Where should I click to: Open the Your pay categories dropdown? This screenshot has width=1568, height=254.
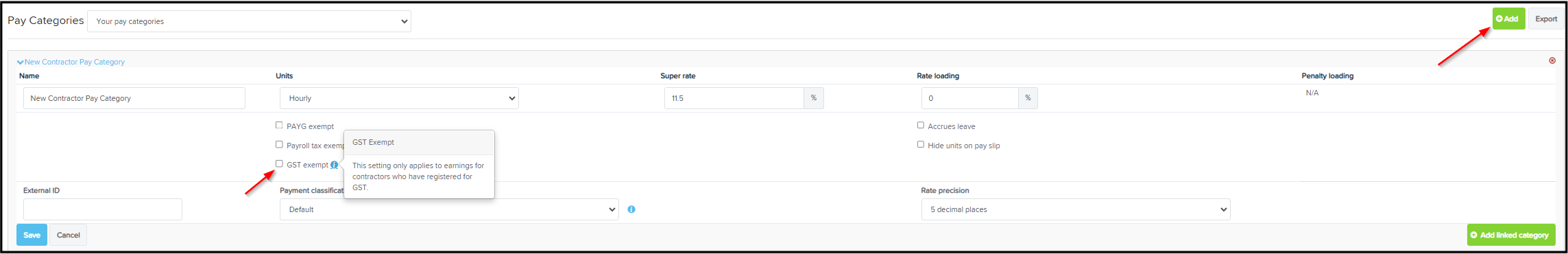pos(249,21)
